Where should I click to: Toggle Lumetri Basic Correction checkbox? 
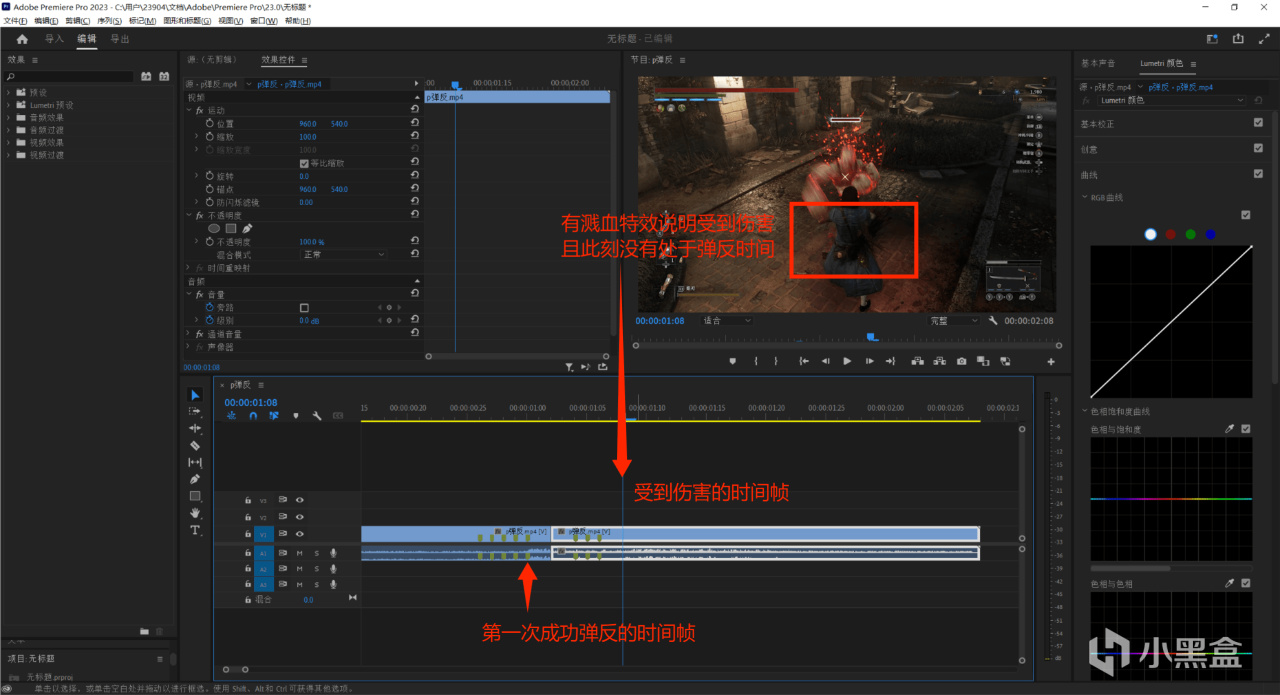(1258, 123)
